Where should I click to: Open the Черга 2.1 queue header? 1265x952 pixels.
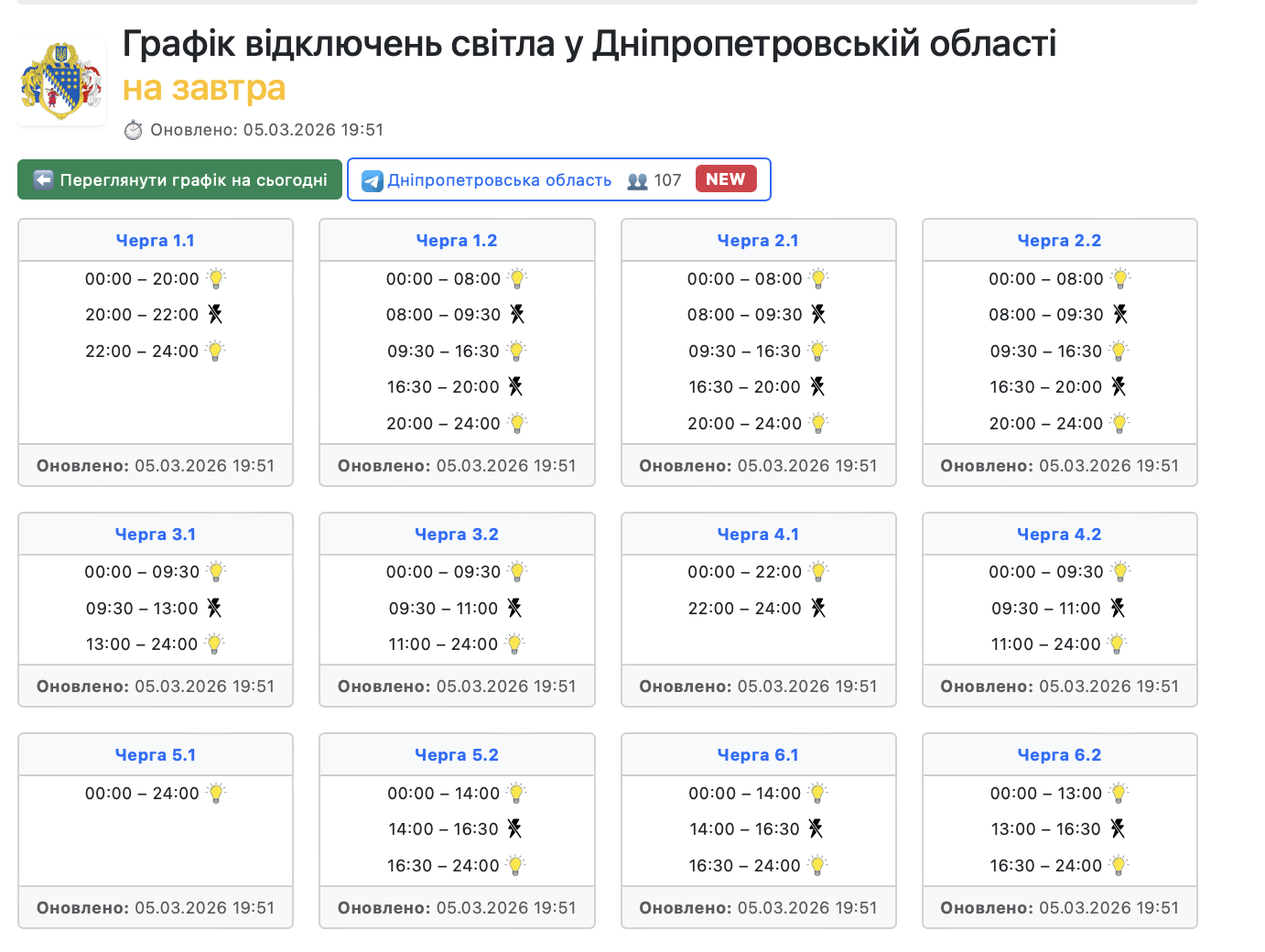click(x=757, y=241)
